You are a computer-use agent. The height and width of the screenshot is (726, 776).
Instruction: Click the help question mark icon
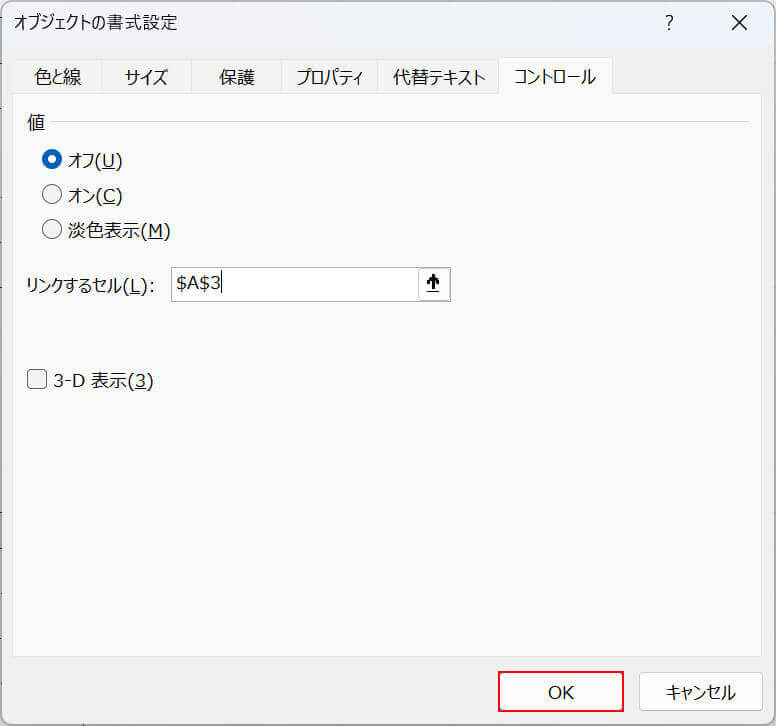click(x=669, y=23)
